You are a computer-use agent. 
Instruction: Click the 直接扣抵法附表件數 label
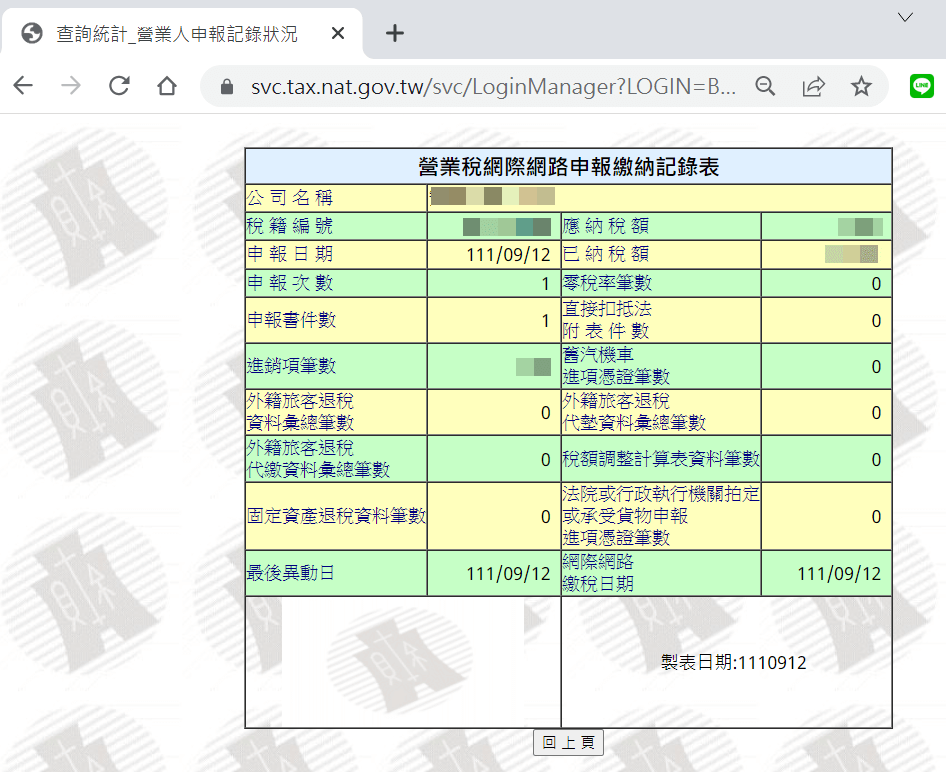point(607,320)
